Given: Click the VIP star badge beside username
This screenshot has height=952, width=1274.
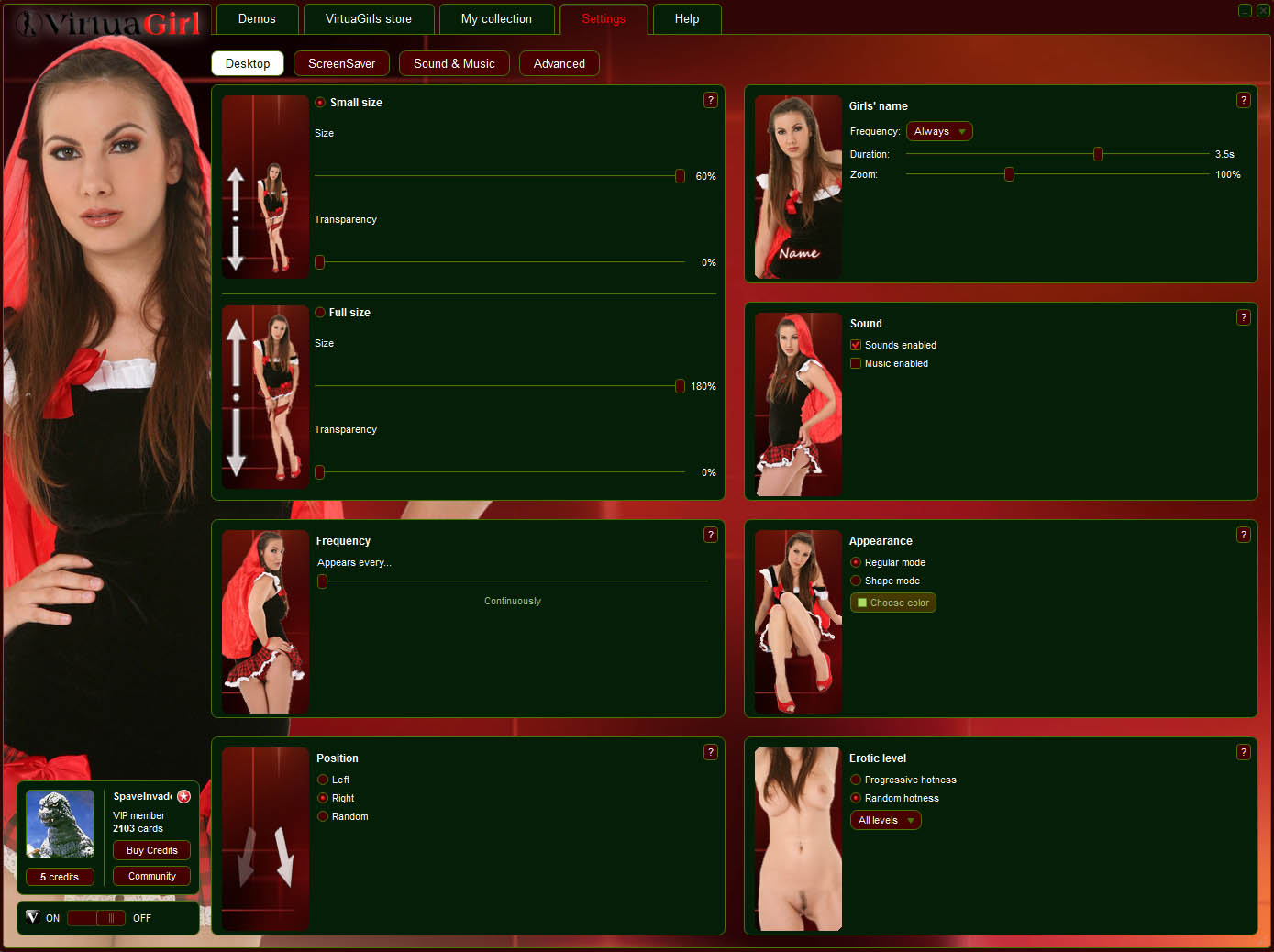Looking at the screenshot, I should (183, 796).
